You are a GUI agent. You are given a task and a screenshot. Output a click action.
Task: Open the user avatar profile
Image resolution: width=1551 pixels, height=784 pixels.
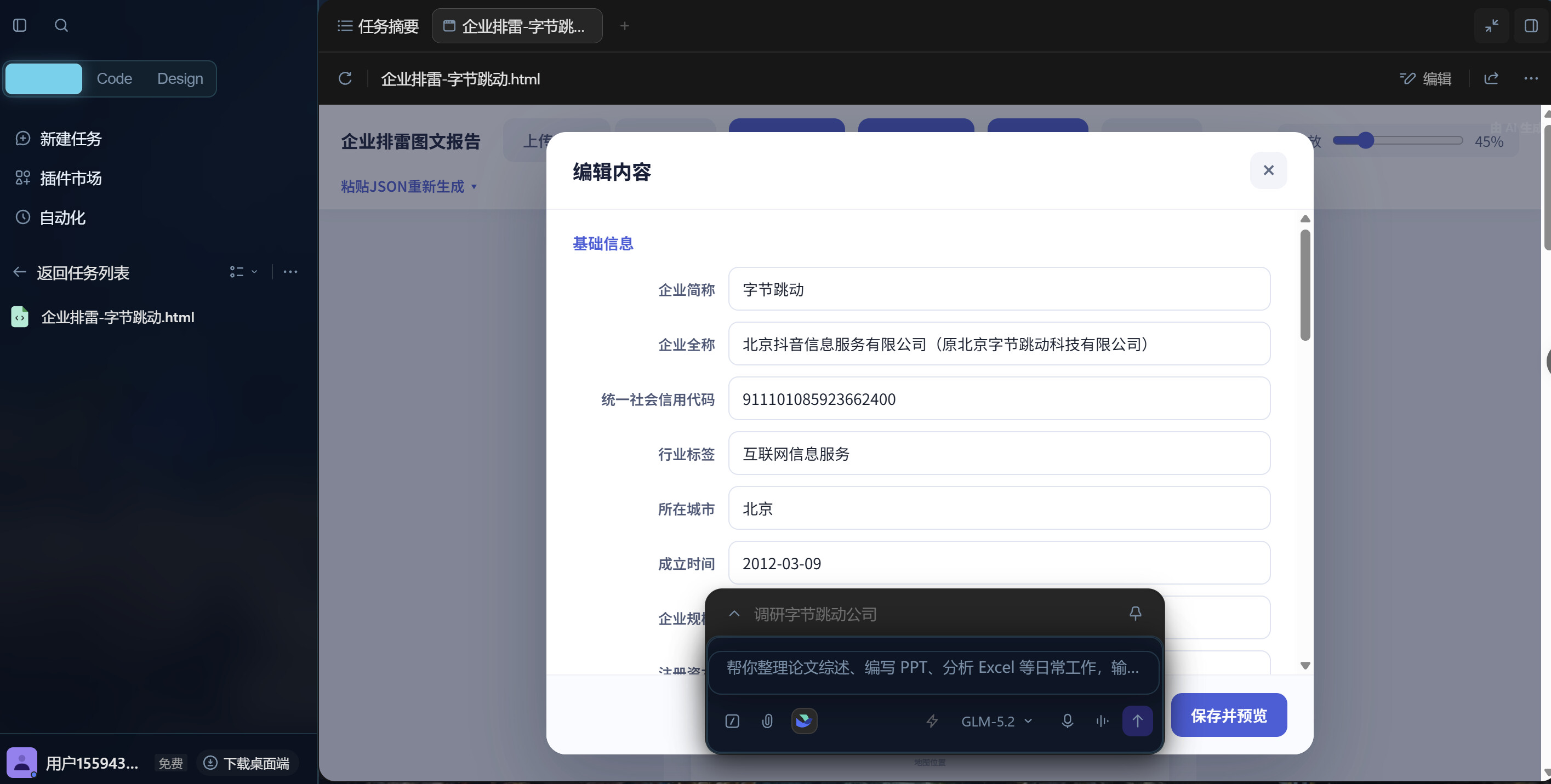22,762
